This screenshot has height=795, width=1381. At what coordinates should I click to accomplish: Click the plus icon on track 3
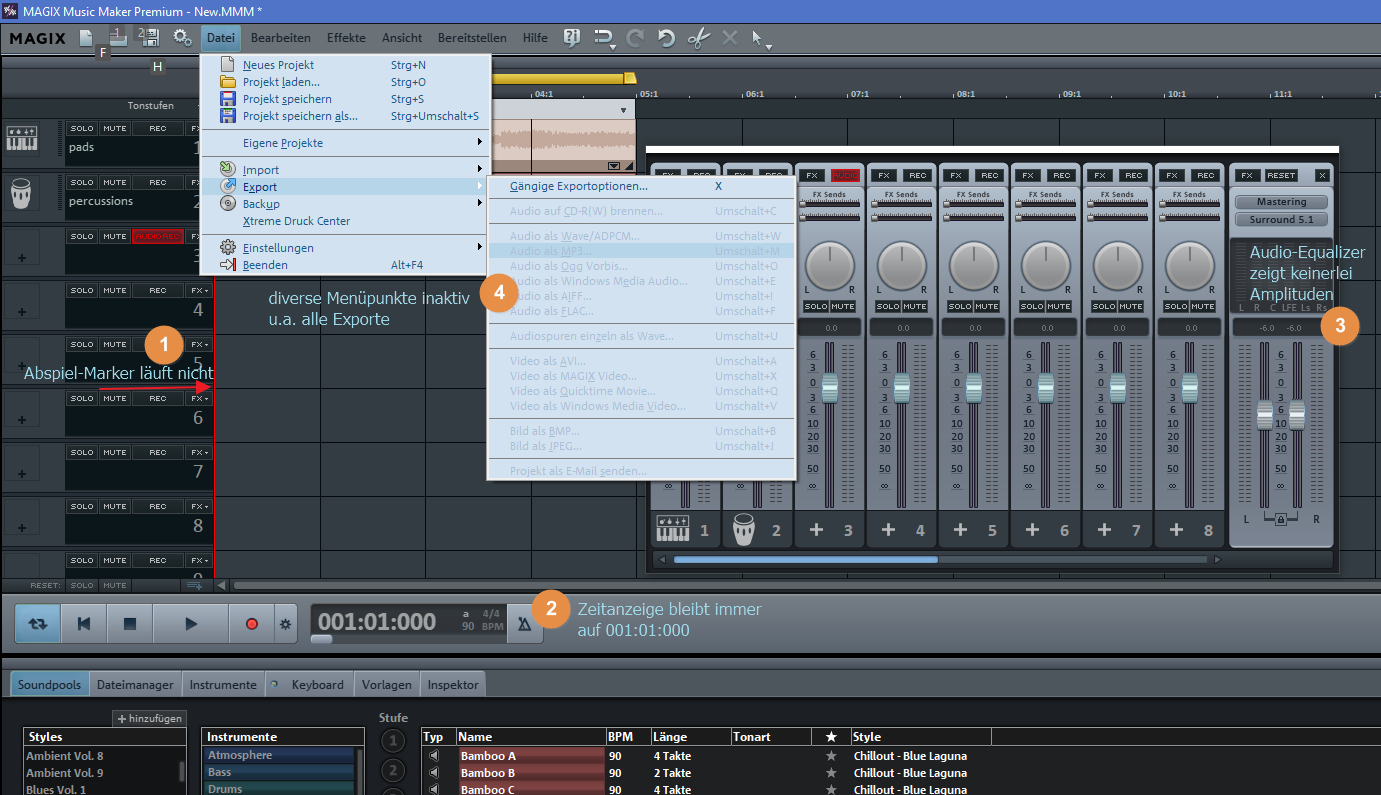click(22, 258)
